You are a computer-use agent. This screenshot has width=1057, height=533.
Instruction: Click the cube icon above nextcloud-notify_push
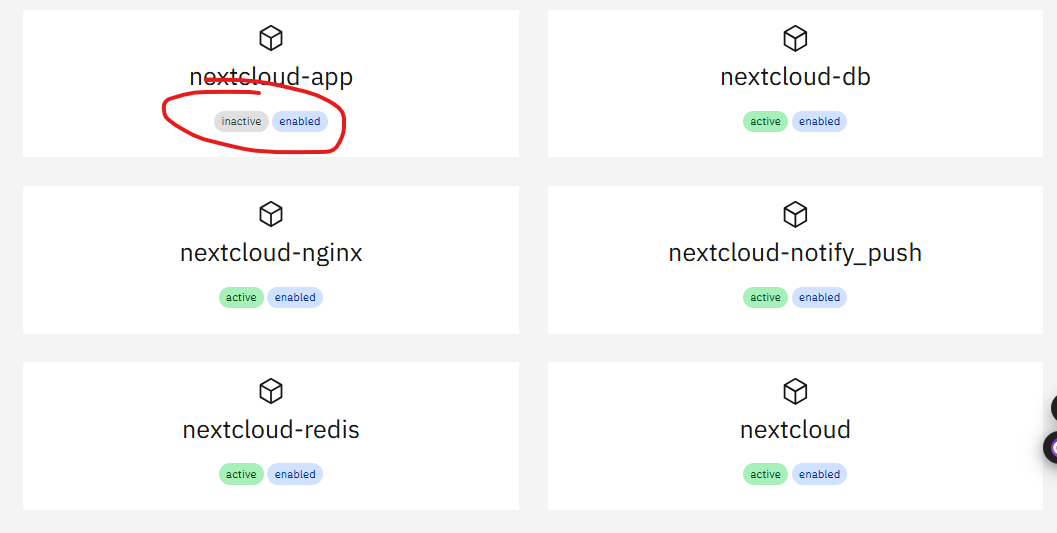795,214
